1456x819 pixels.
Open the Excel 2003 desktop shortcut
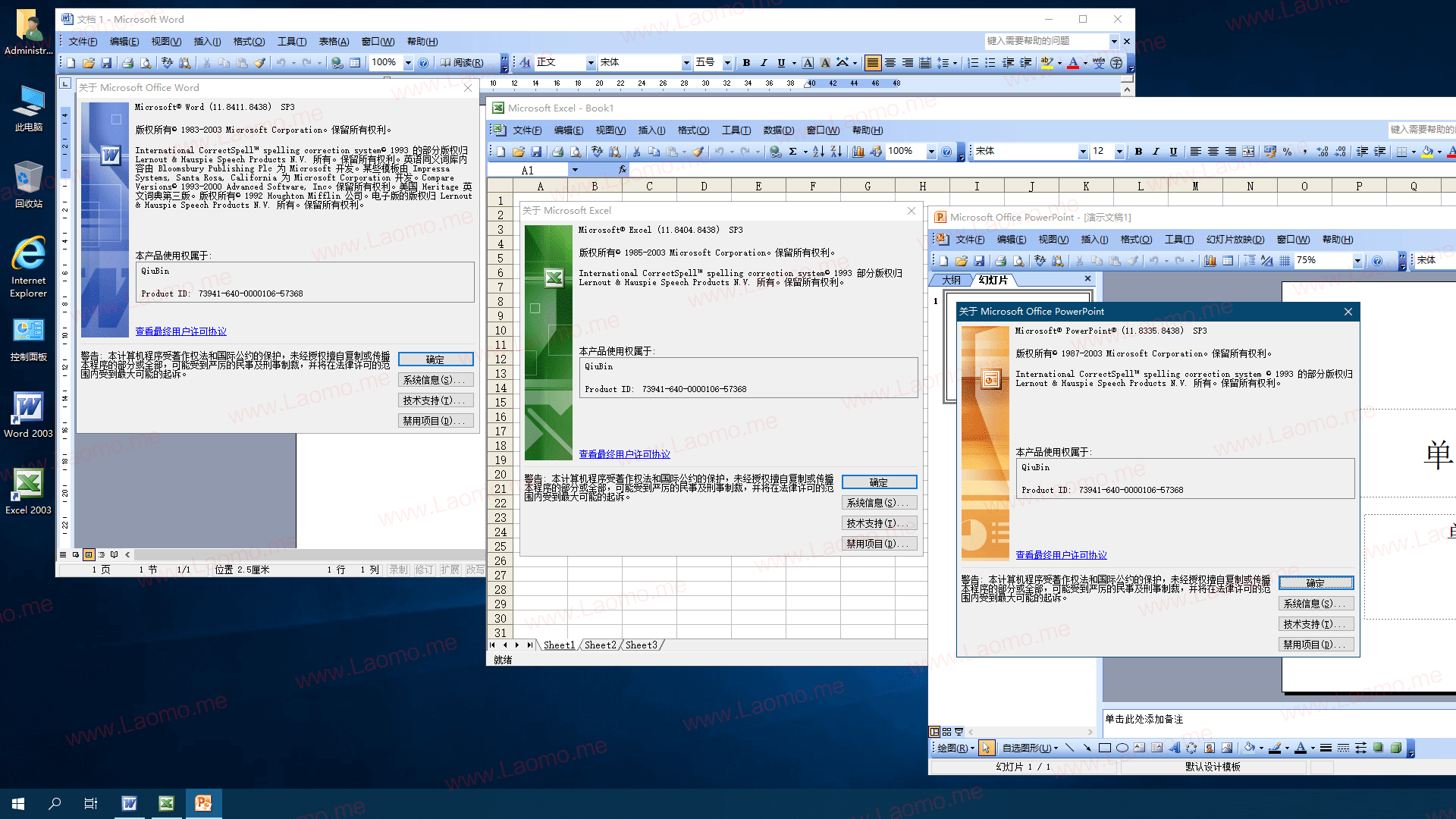(28, 491)
